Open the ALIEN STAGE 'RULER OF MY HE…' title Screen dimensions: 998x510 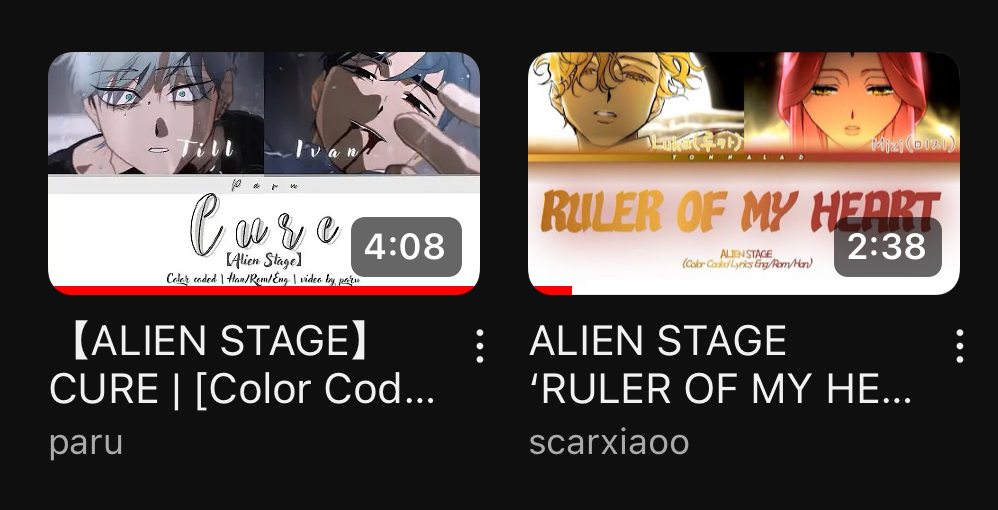click(x=720, y=365)
